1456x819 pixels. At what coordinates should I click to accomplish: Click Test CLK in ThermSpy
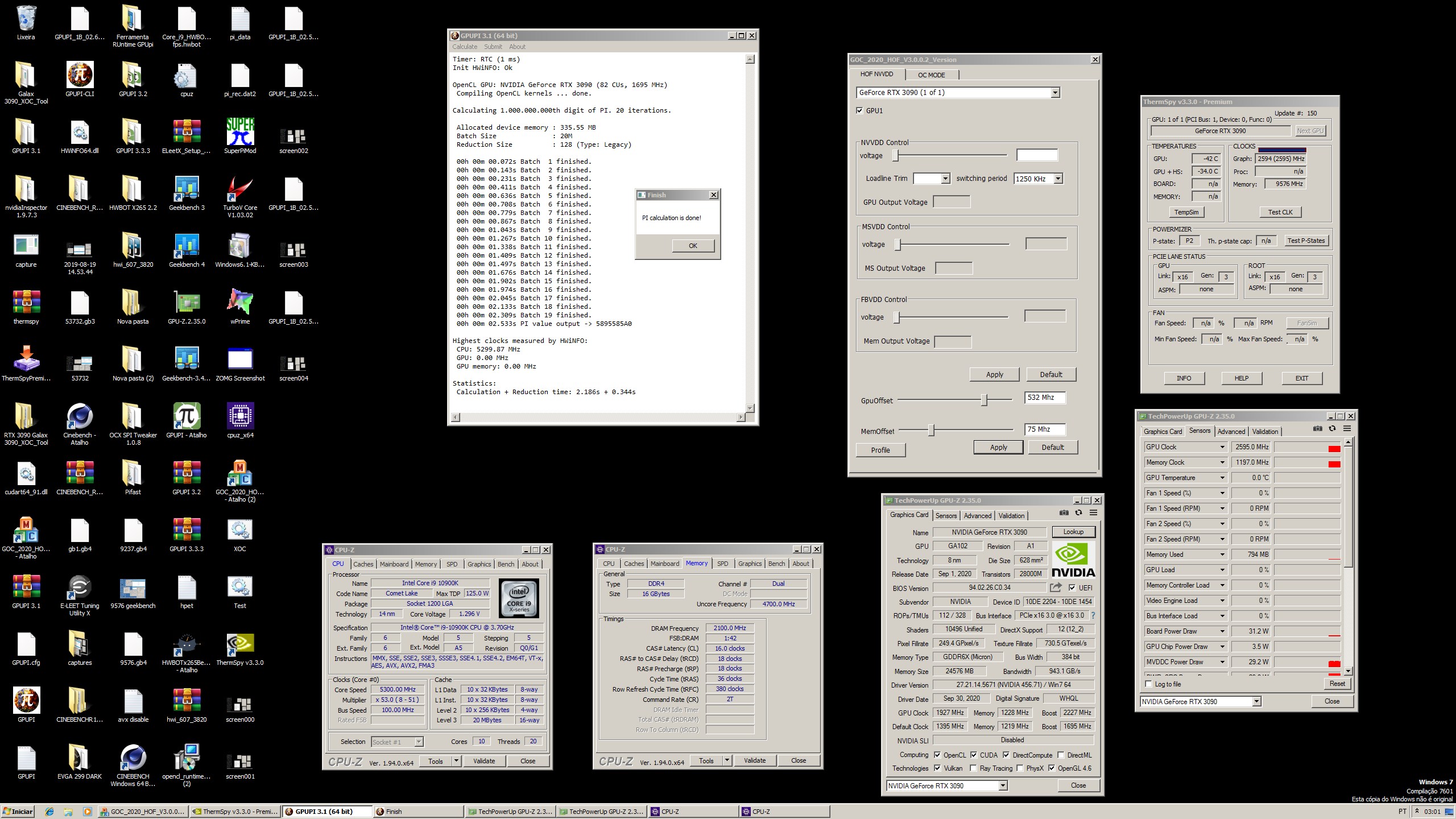coord(1280,212)
